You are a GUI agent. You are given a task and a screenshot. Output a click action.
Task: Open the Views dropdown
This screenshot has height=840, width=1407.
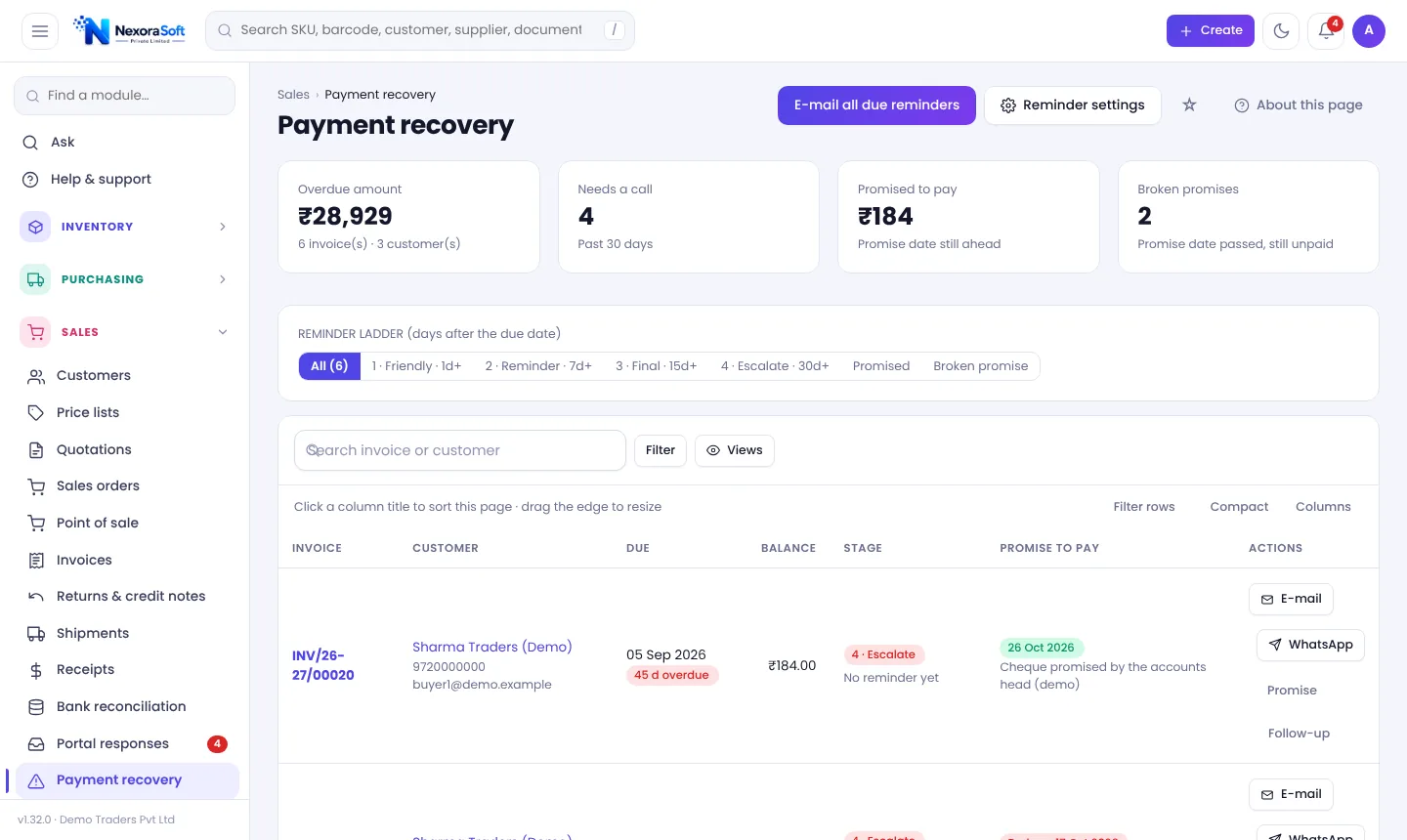734,450
